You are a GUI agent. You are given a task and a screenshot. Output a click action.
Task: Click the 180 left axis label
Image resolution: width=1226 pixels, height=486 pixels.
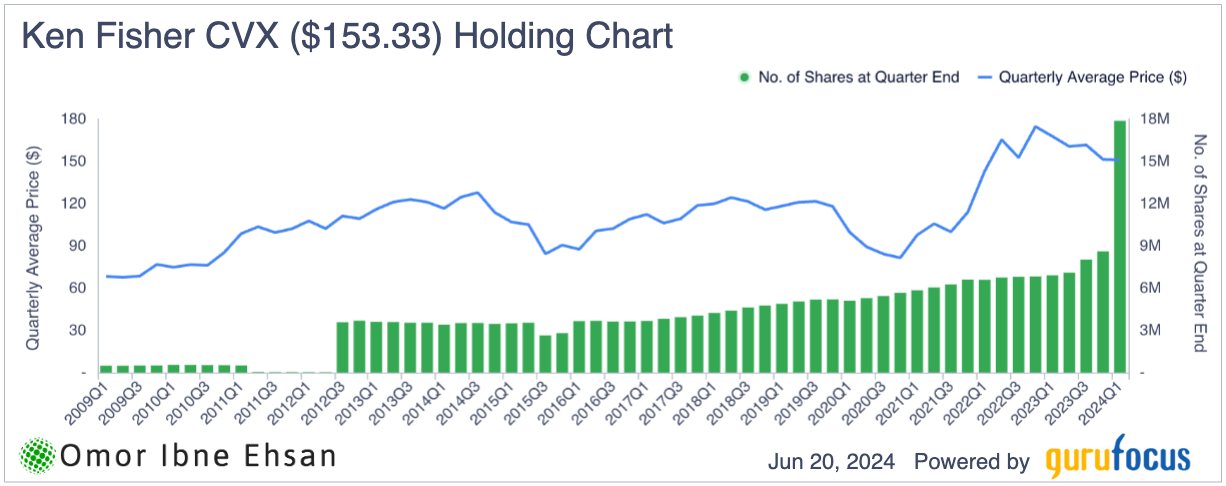(74, 119)
